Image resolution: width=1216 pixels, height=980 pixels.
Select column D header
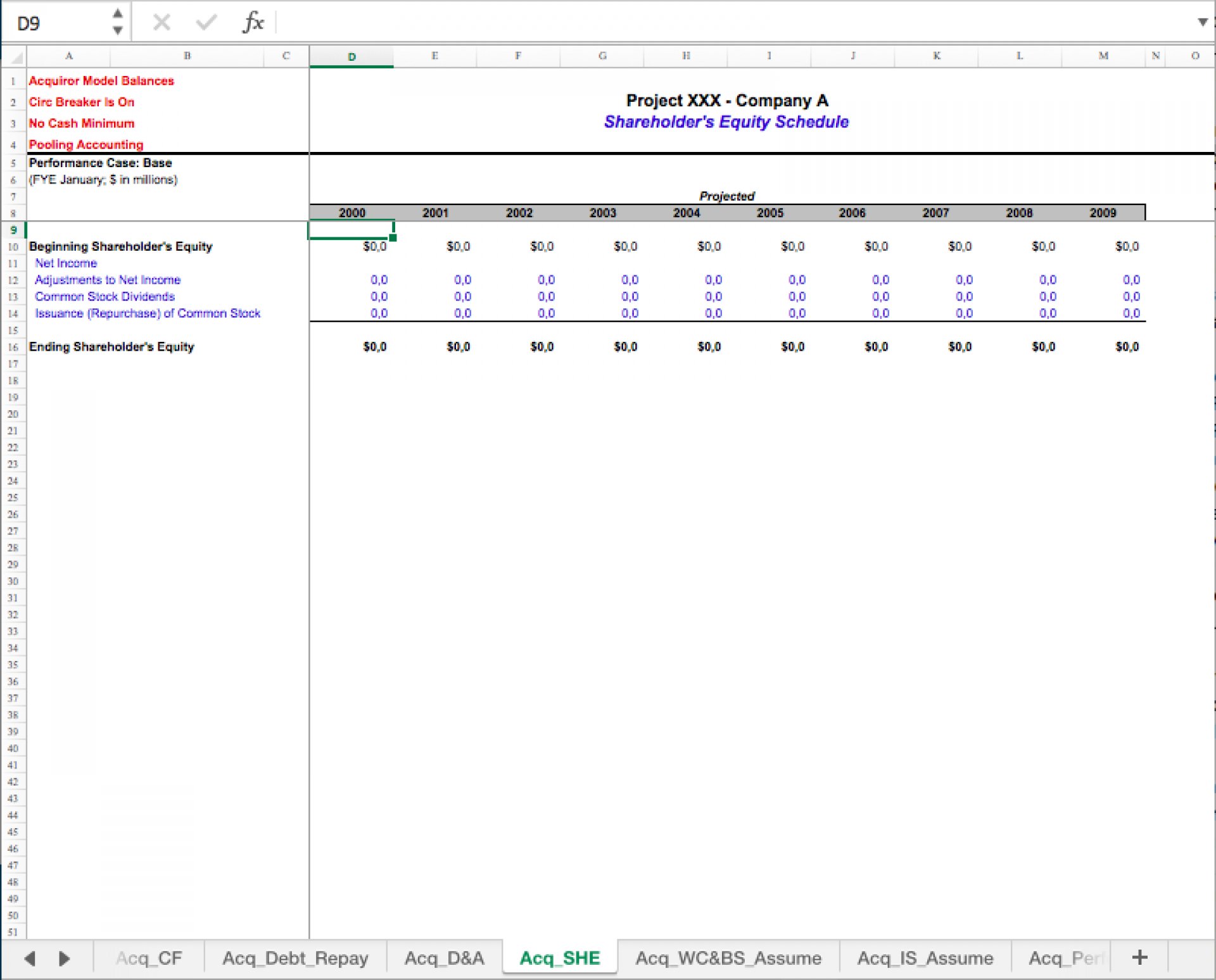coord(351,56)
